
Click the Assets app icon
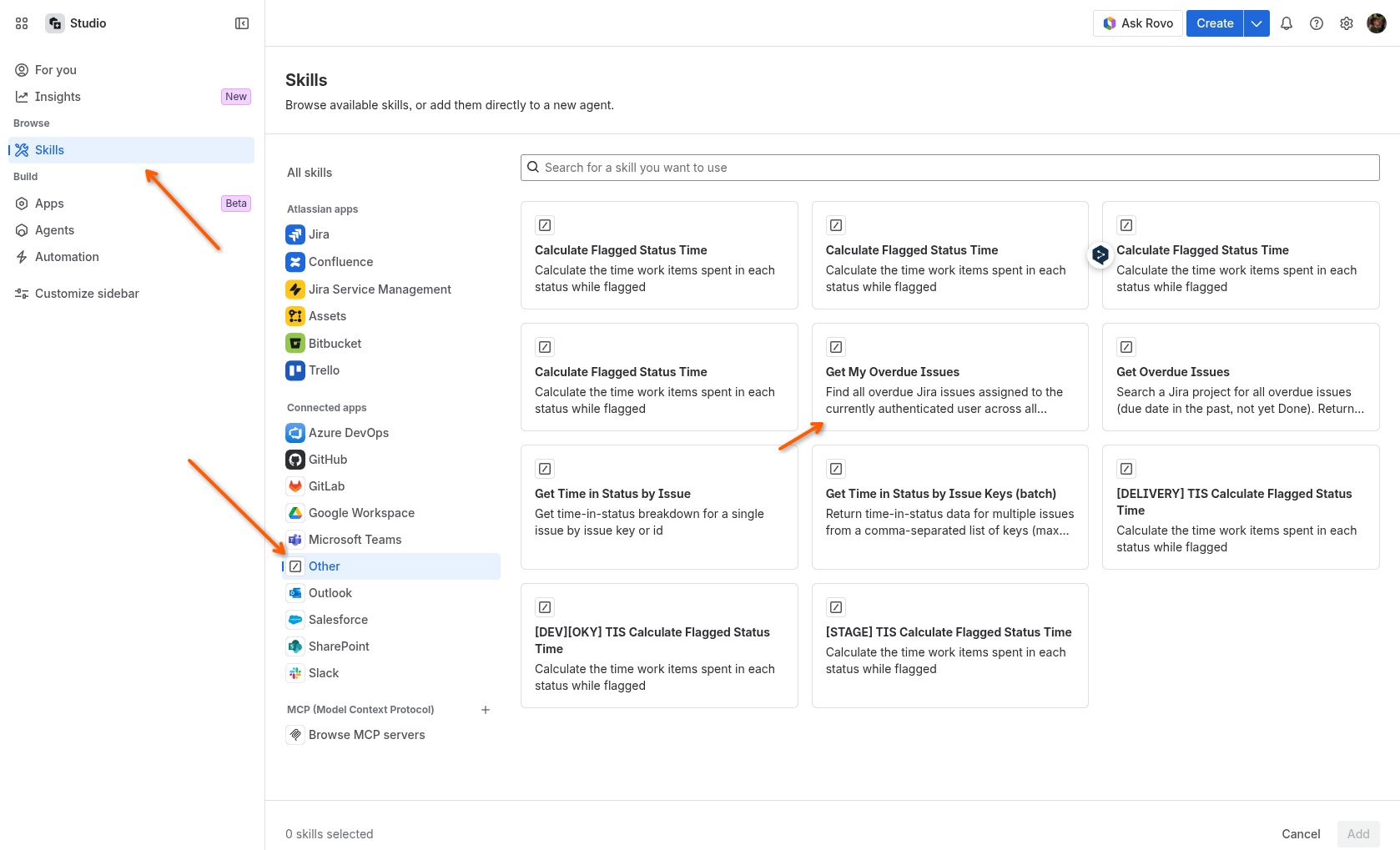point(295,316)
